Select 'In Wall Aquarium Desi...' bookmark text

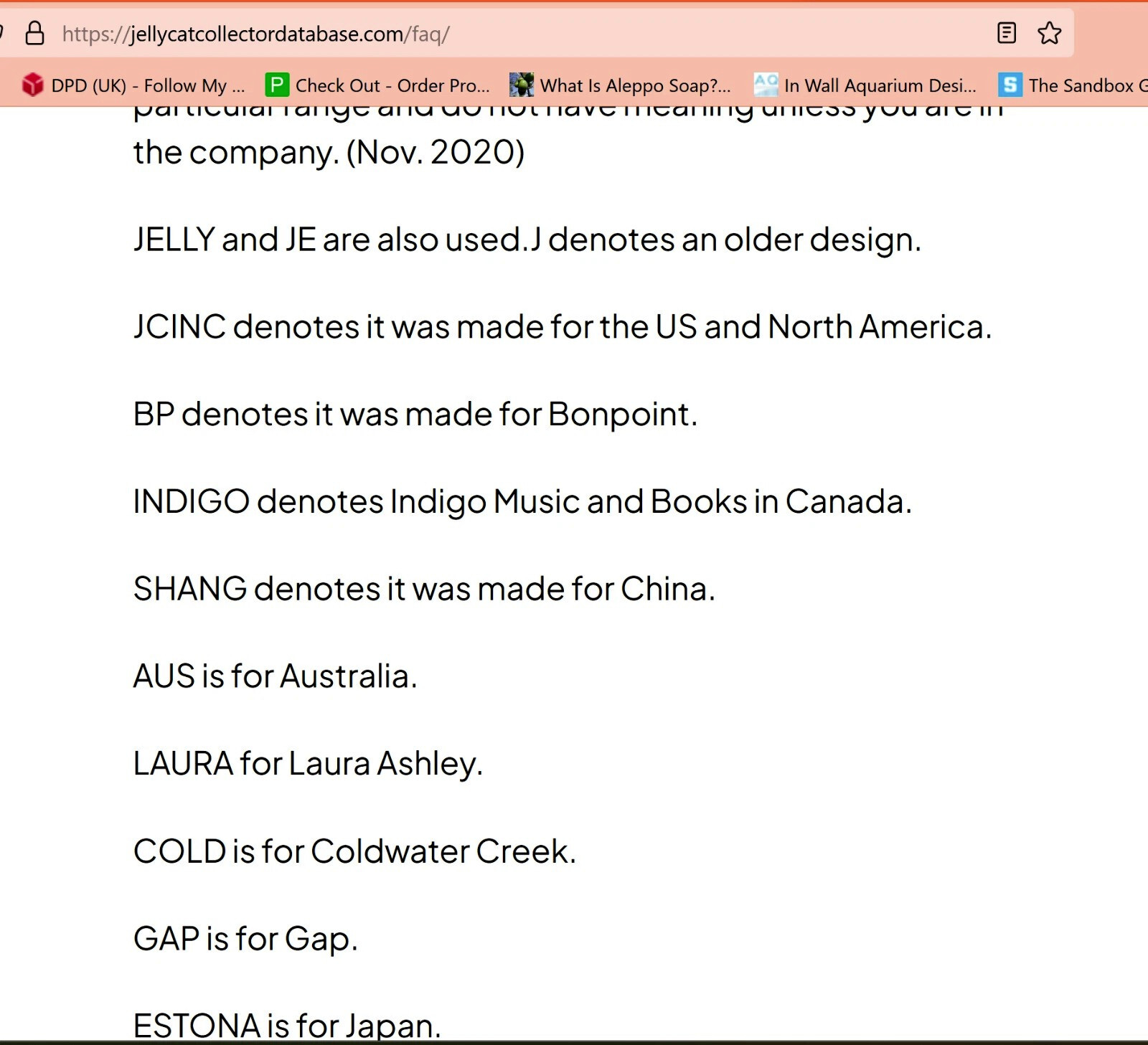click(880, 86)
